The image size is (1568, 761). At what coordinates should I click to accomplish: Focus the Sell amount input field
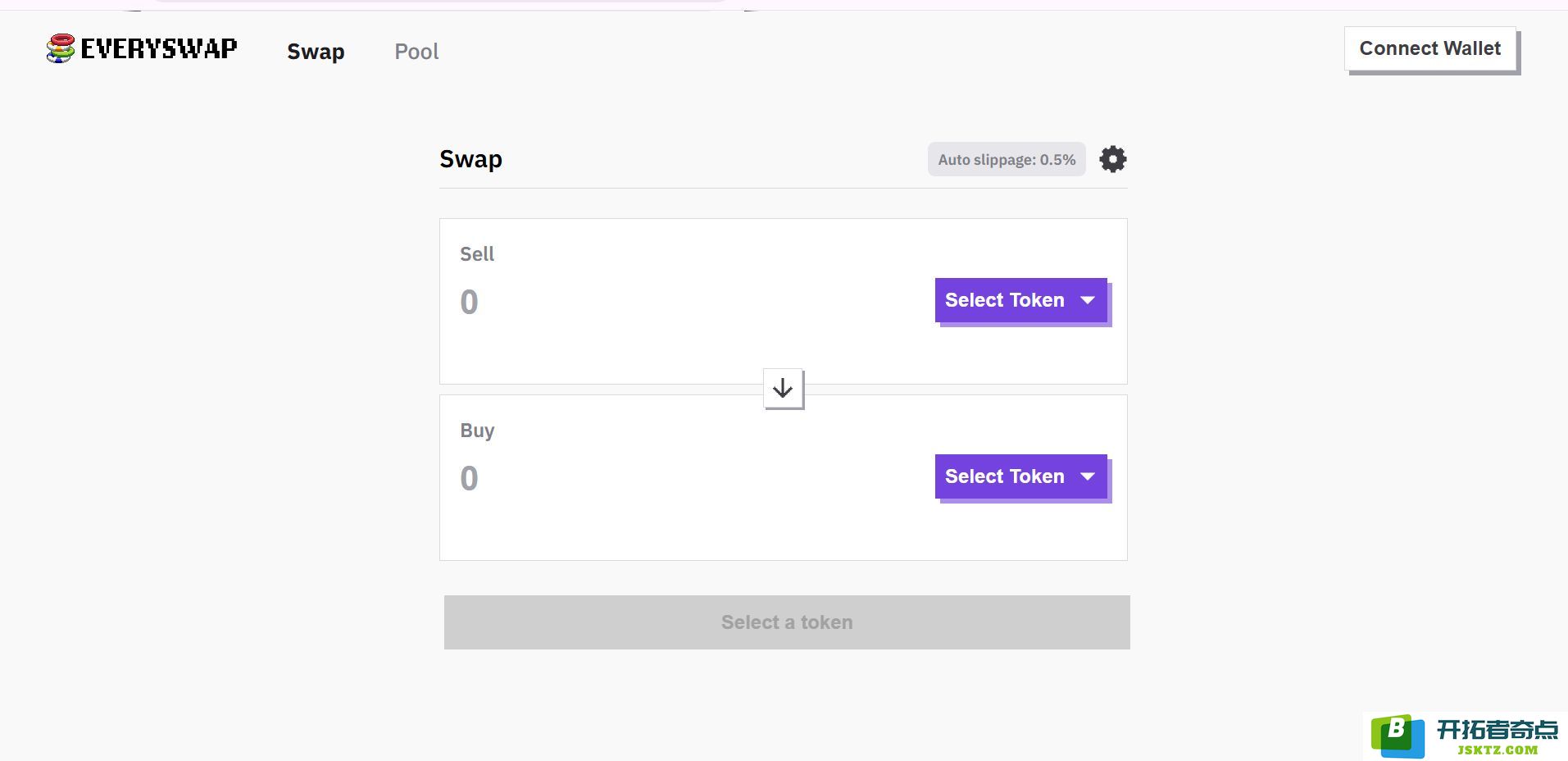coord(689,302)
